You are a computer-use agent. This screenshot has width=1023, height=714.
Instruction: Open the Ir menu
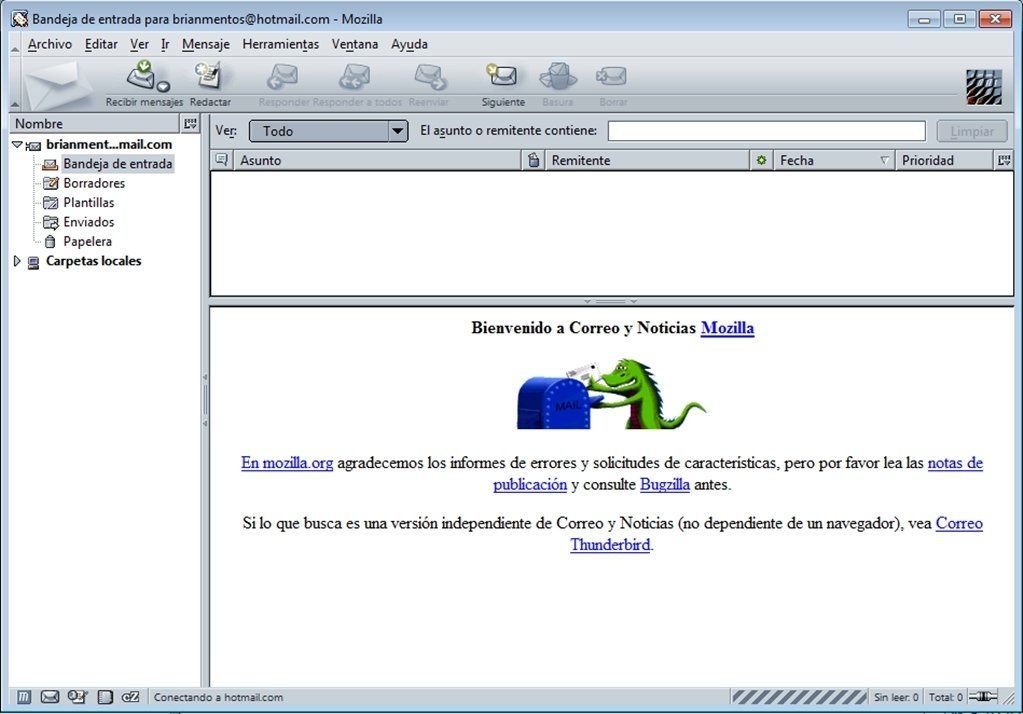(165, 44)
